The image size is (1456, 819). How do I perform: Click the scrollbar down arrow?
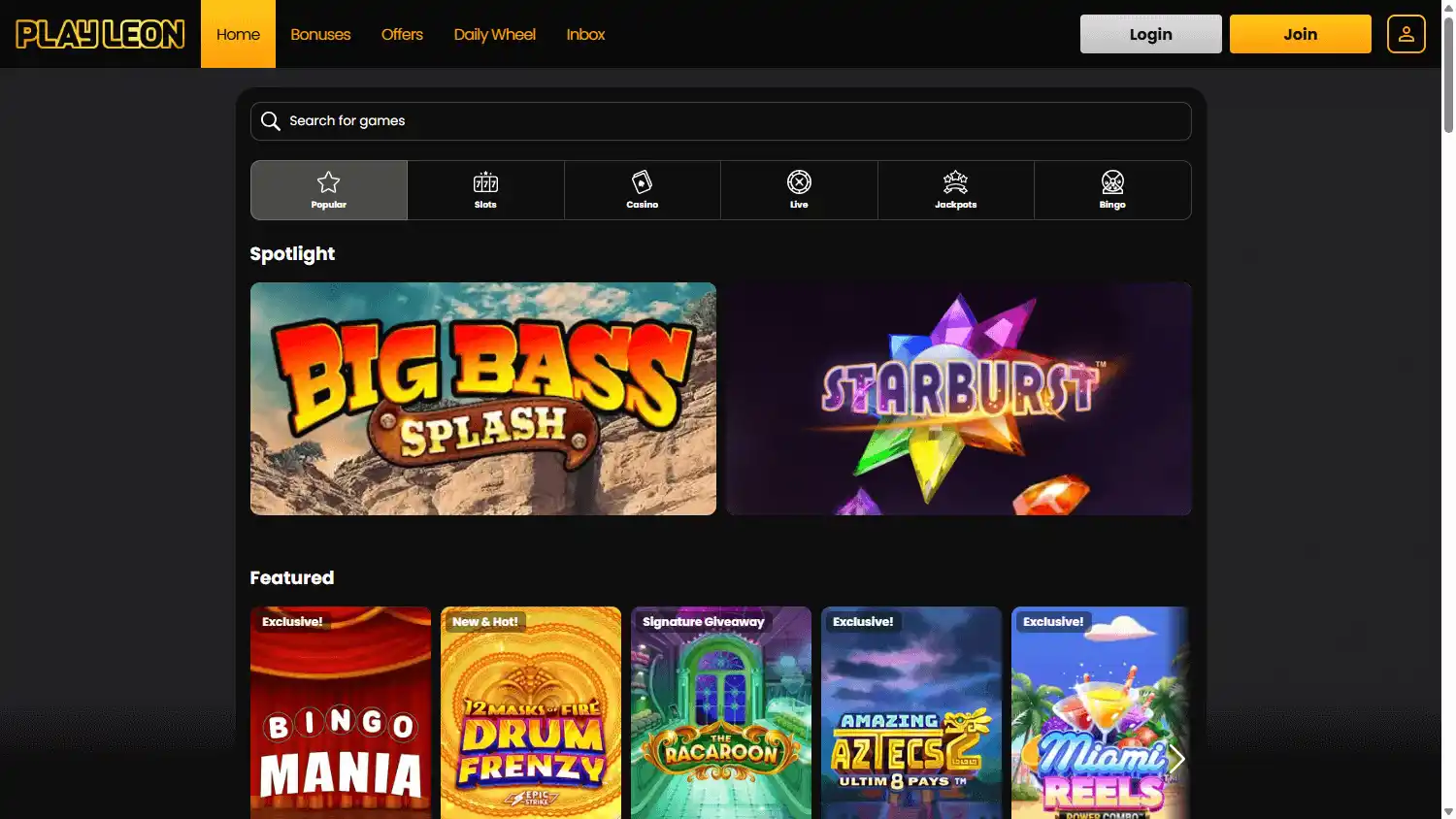click(x=1448, y=811)
